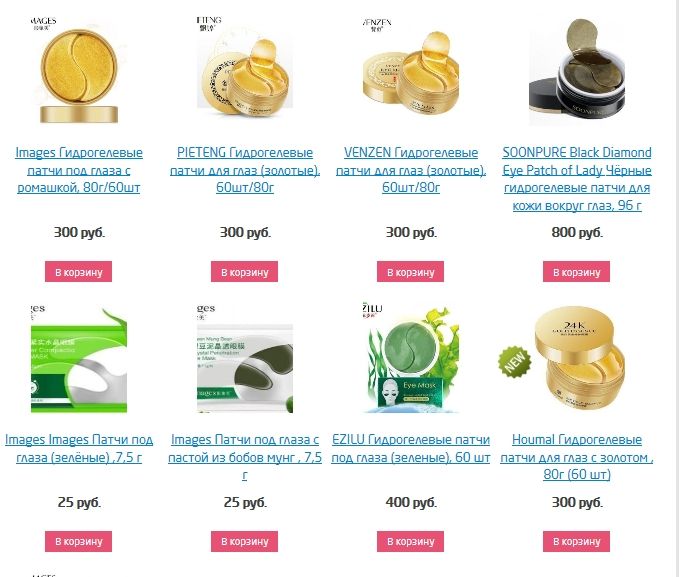Open the PIETENG gold eye patches image

tap(245, 70)
